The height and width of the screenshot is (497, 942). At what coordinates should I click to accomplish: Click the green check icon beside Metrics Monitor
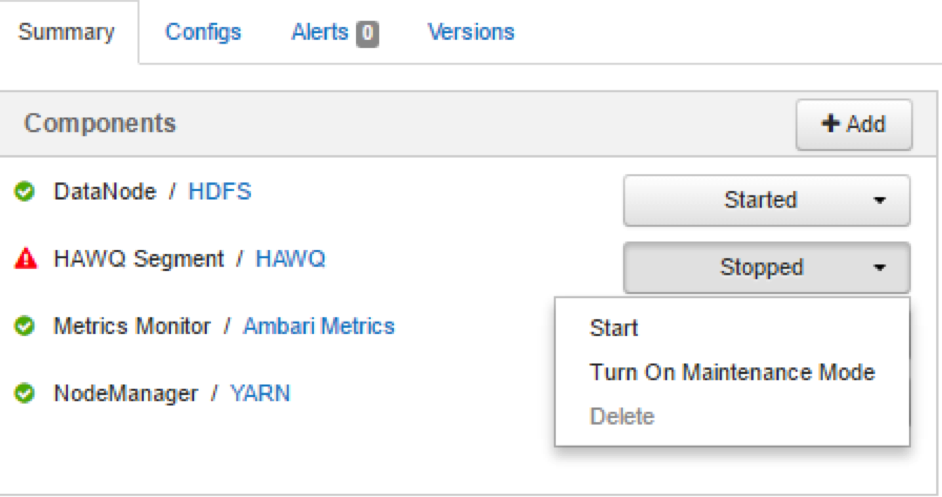25,326
